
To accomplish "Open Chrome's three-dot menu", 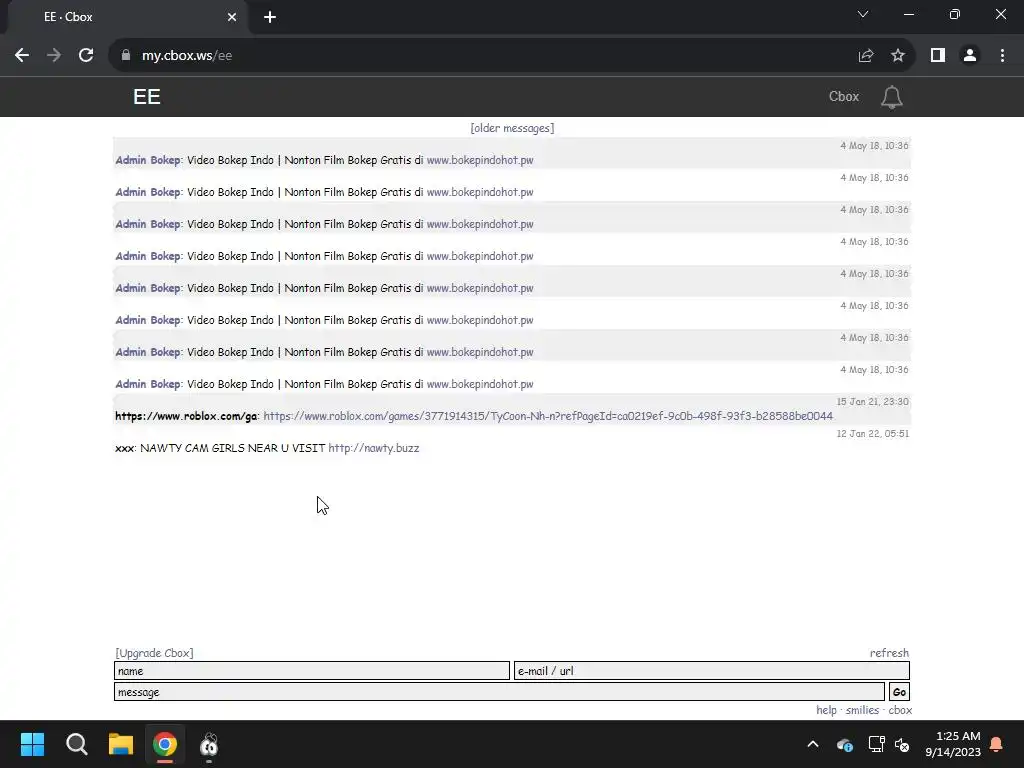I will [1002, 56].
